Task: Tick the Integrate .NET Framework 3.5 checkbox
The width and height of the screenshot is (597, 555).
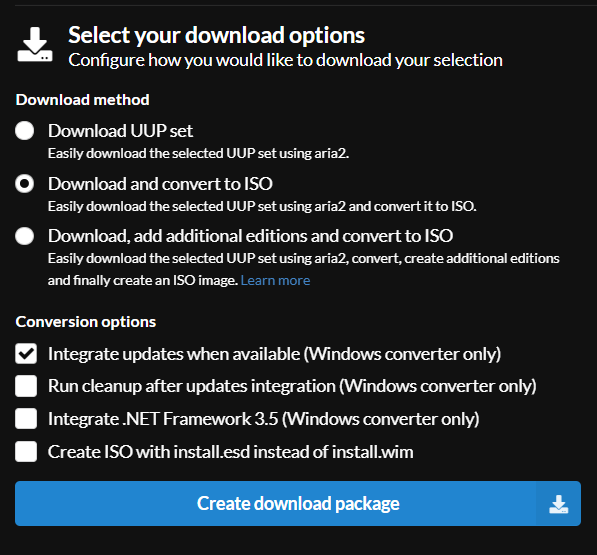Action: (26, 419)
